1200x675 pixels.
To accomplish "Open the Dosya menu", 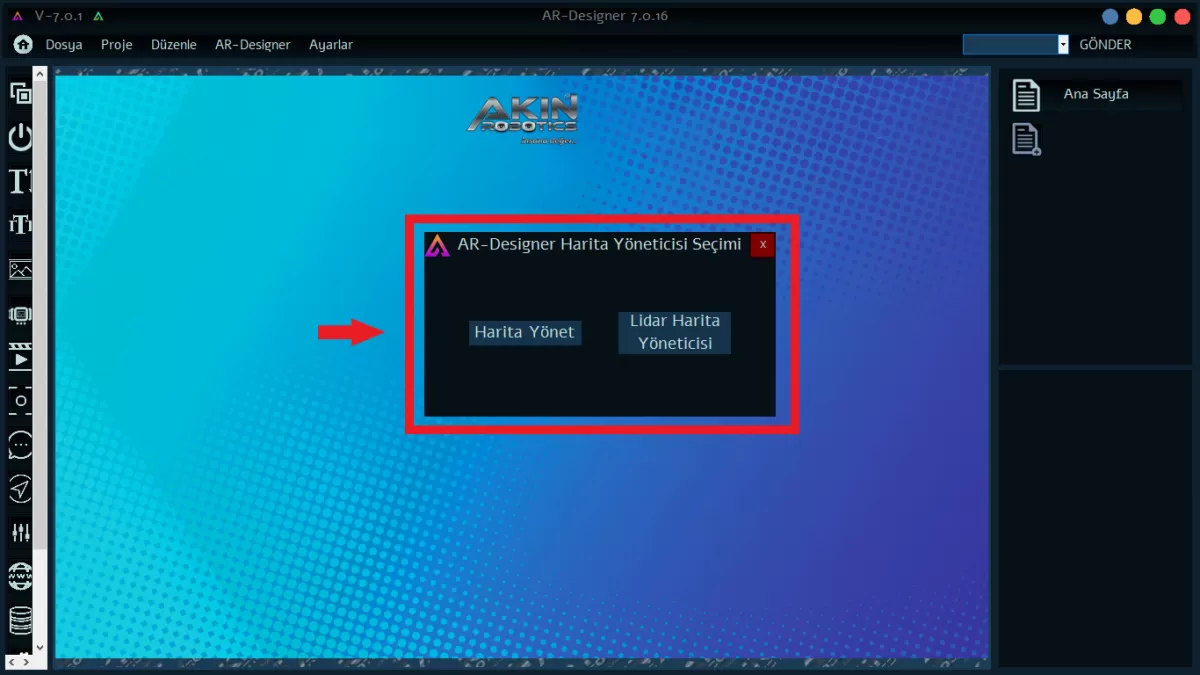I will tap(64, 45).
